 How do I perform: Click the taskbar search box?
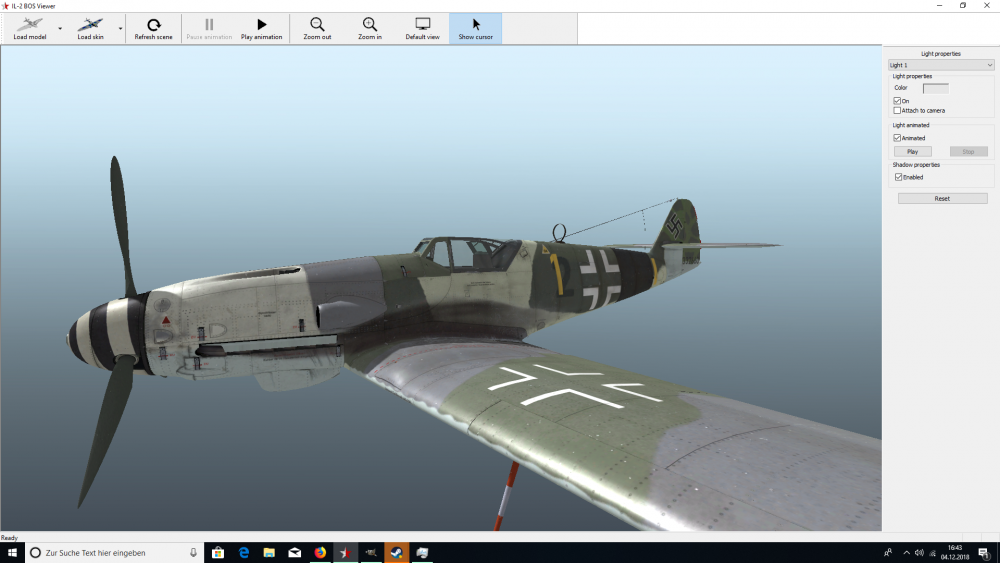pyautogui.click(x=114, y=553)
